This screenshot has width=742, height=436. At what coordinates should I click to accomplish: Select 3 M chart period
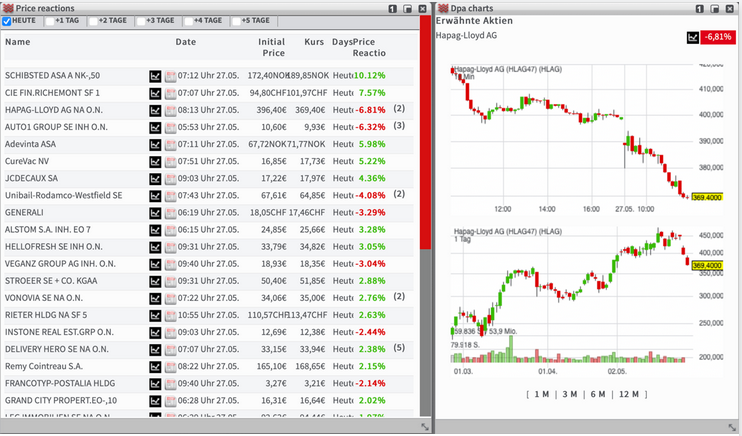(x=570, y=394)
